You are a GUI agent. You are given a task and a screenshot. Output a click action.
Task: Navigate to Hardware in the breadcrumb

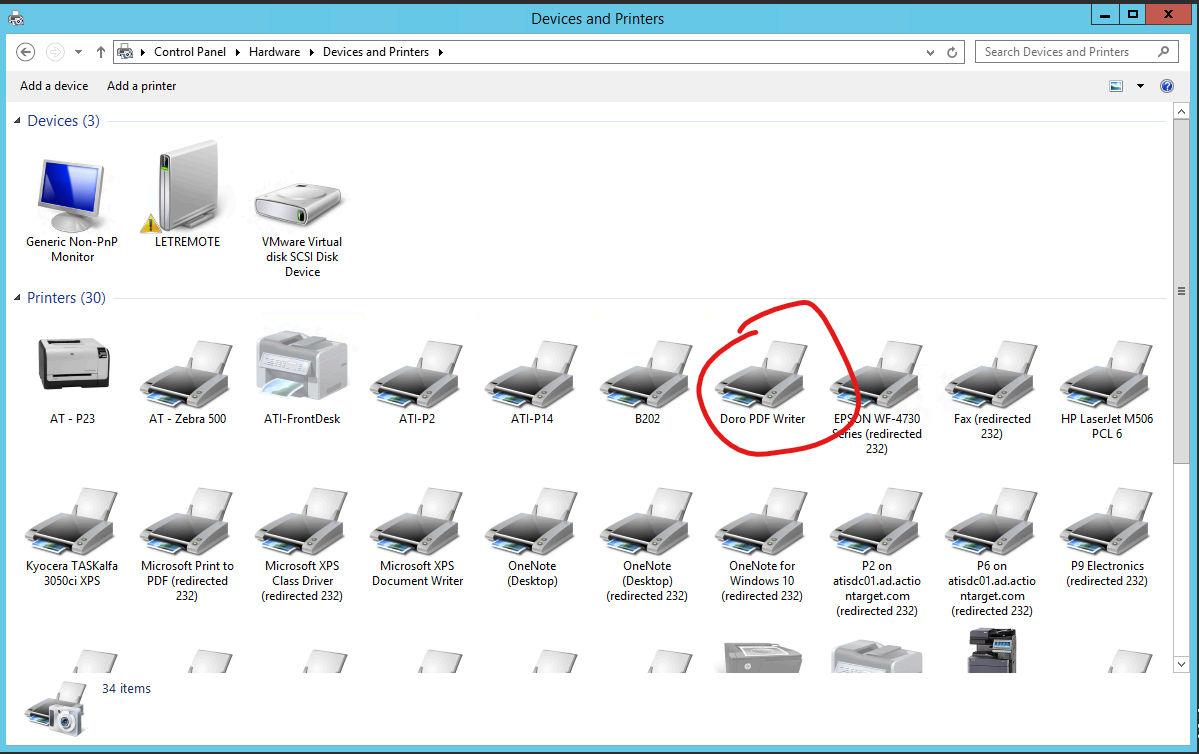[x=274, y=52]
